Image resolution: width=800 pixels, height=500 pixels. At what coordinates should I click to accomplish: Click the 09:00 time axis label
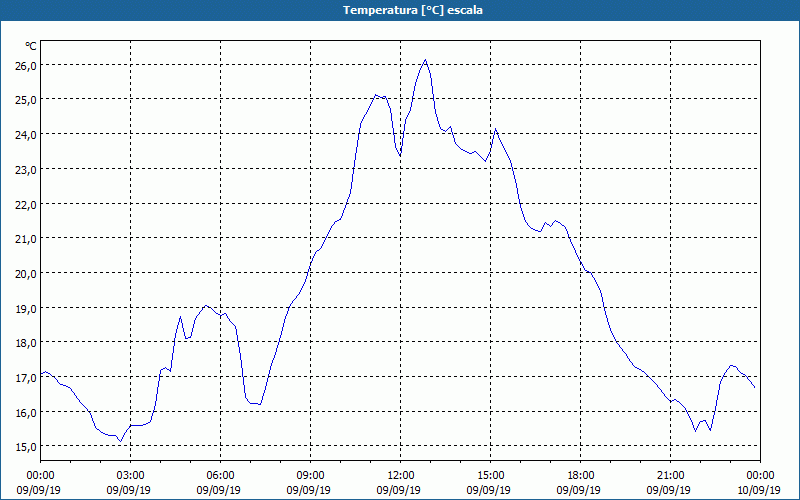310,476
